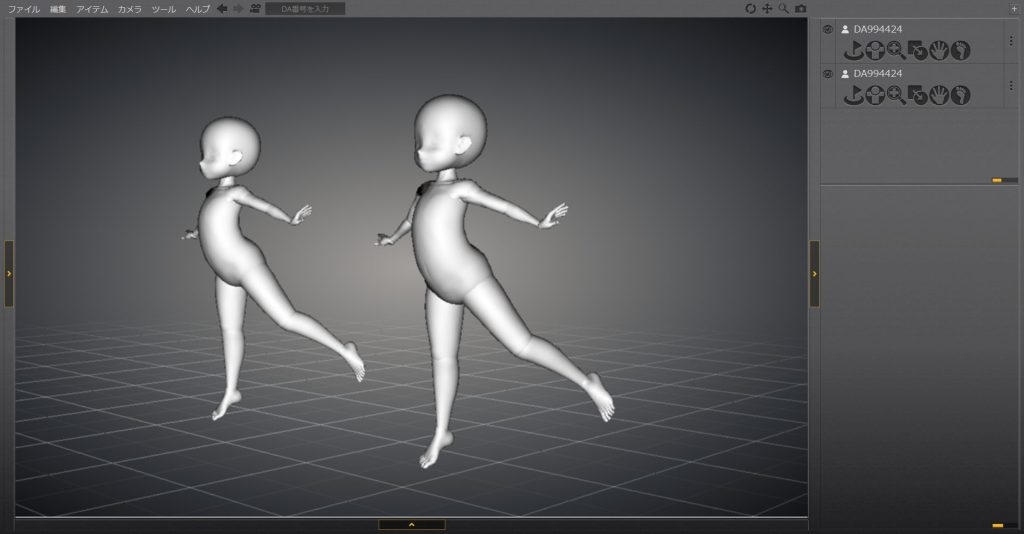Toggle visibility of the second DA994424 model
This screenshot has height=534, width=1024.
(828, 74)
